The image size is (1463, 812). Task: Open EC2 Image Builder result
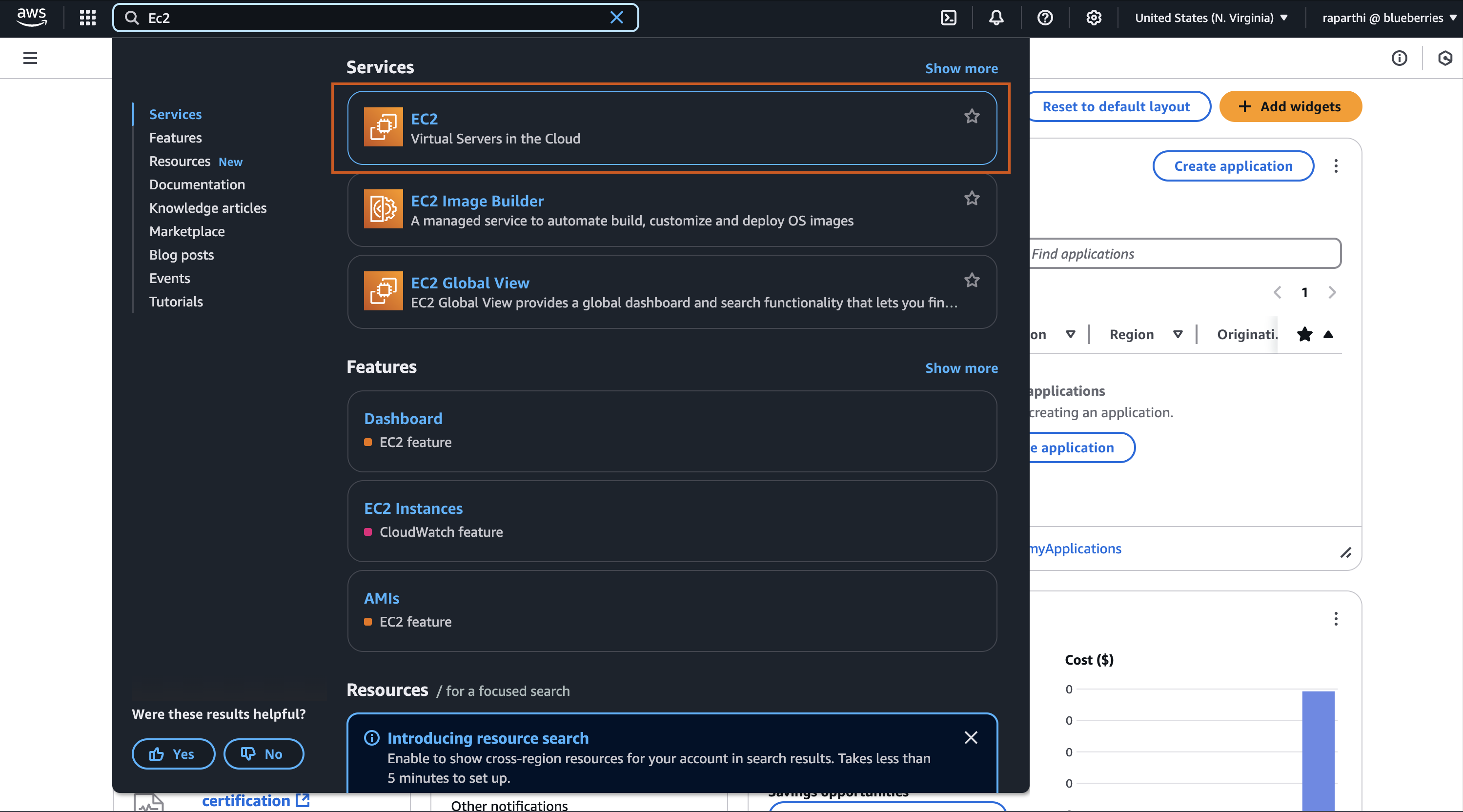point(672,209)
